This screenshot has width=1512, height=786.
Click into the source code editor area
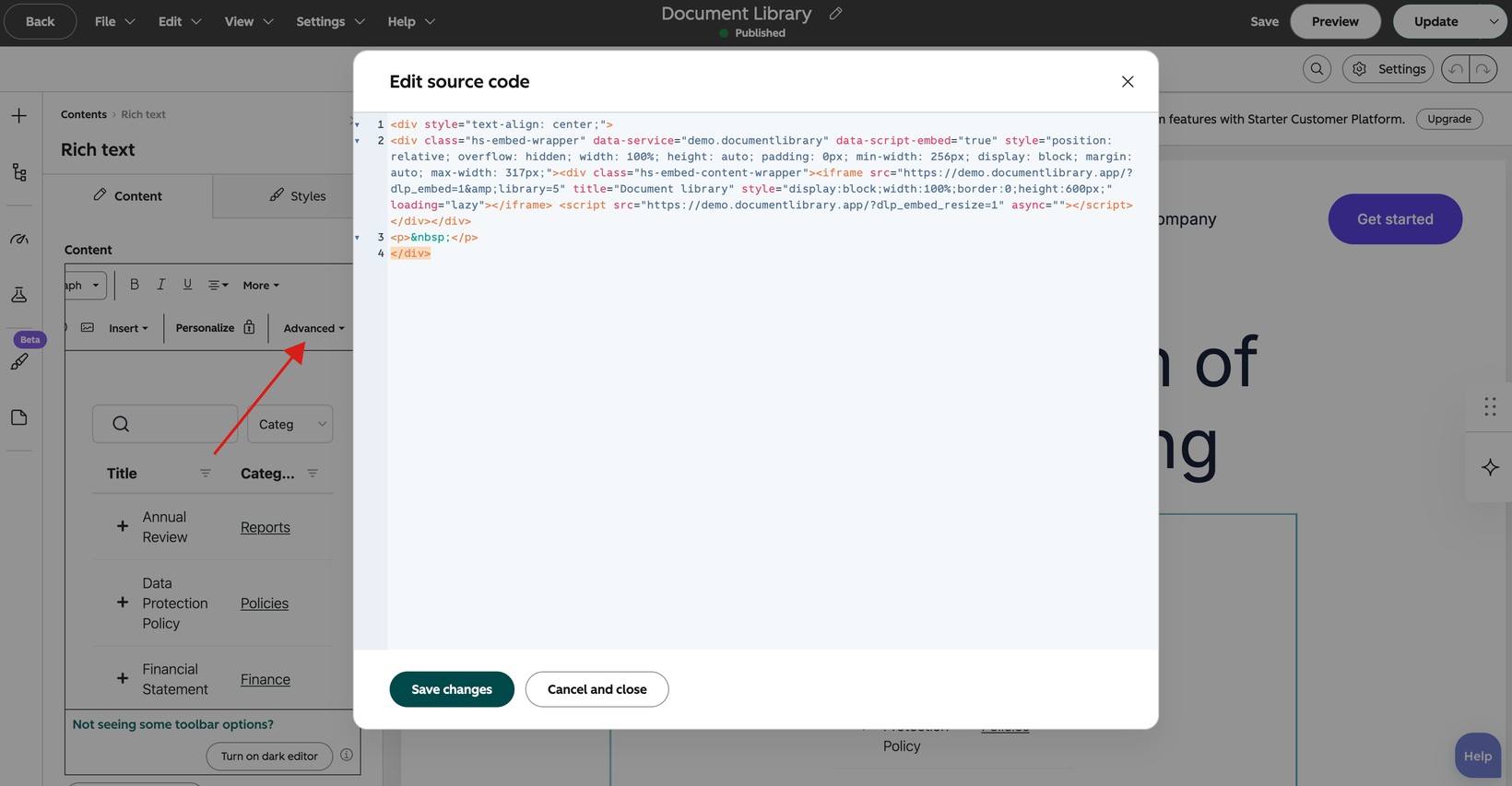(772, 381)
